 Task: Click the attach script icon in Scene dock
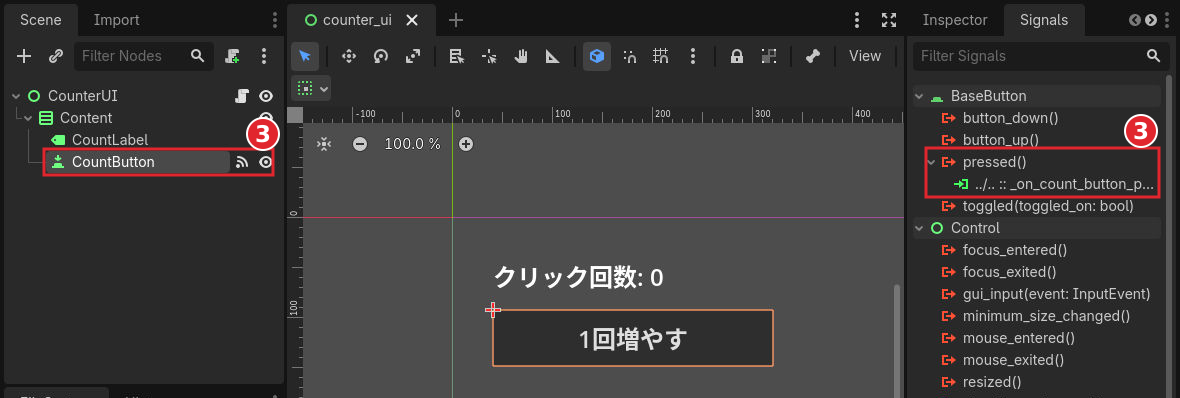(x=233, y=56)
